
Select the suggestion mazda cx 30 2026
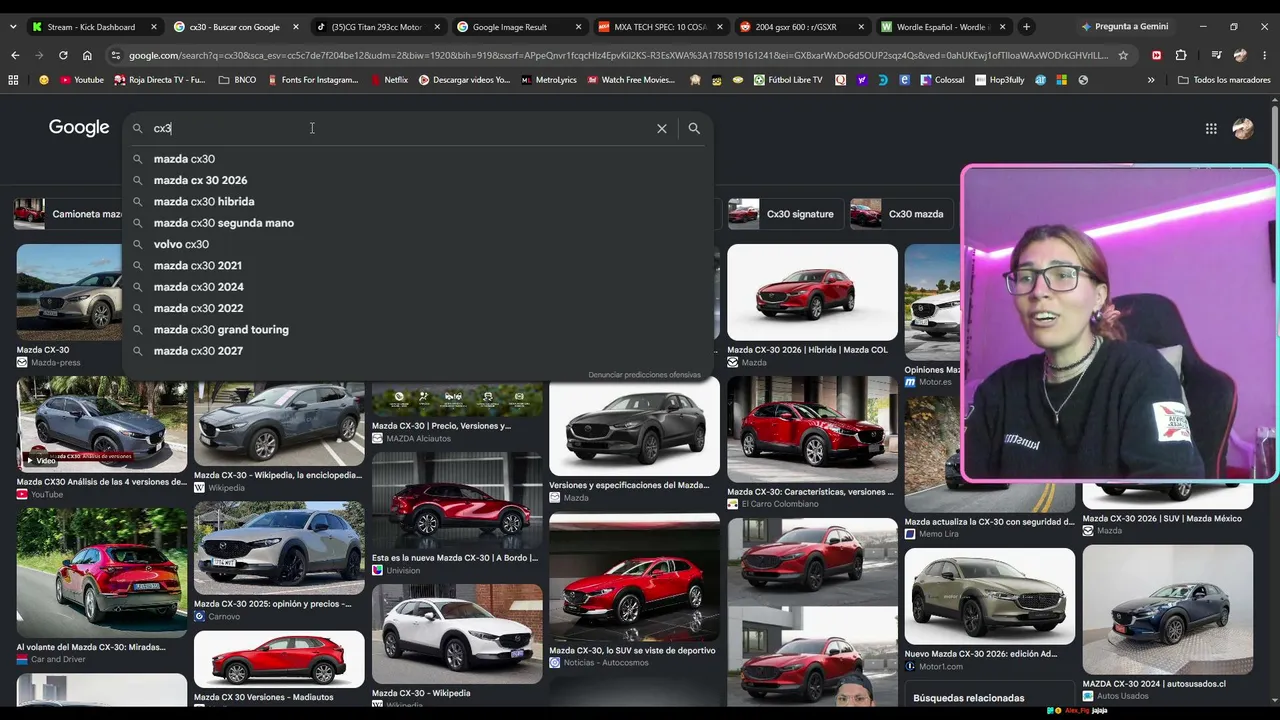[x=418, y=180]
